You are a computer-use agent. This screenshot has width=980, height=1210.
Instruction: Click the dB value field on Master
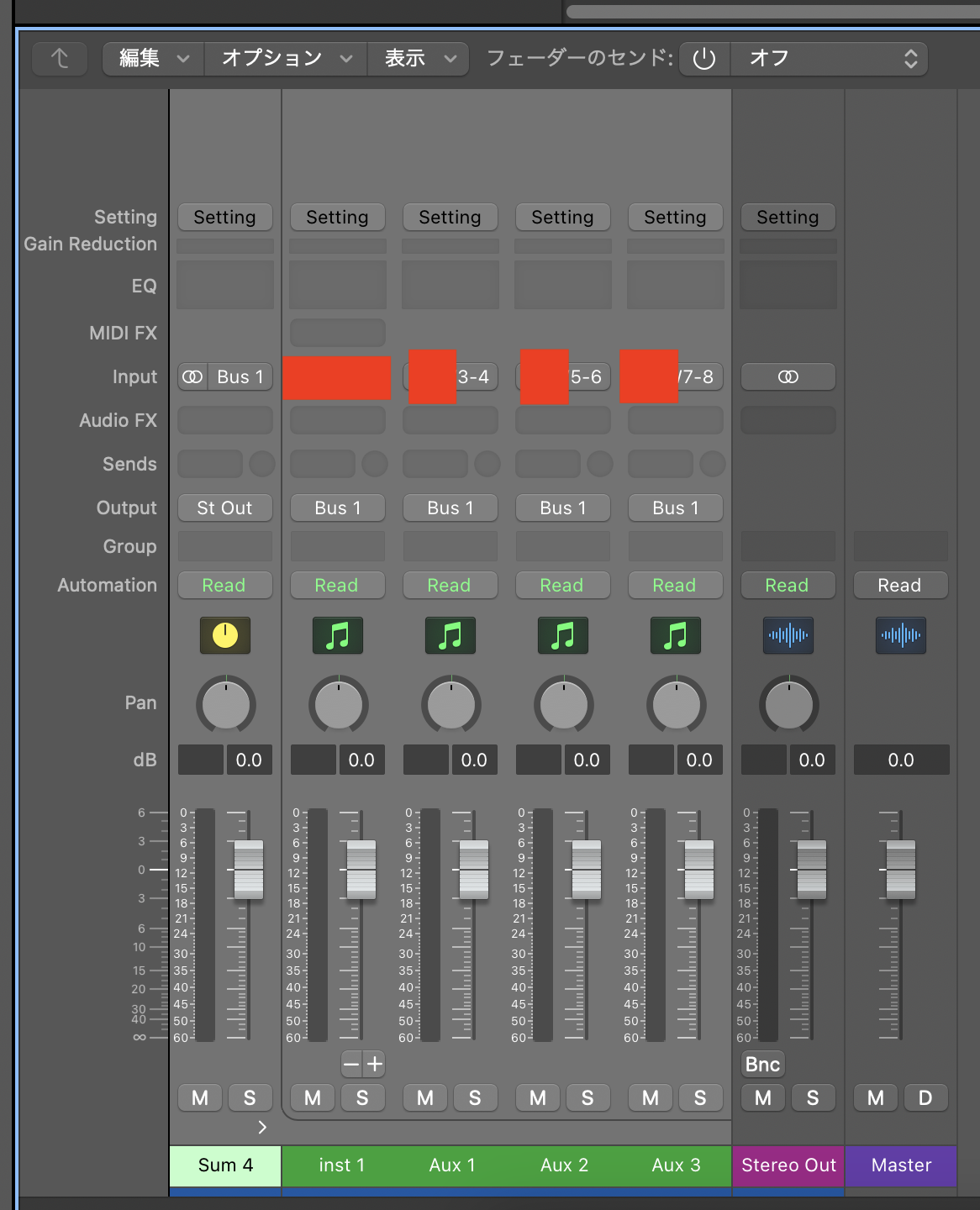(x=900, y=760)
